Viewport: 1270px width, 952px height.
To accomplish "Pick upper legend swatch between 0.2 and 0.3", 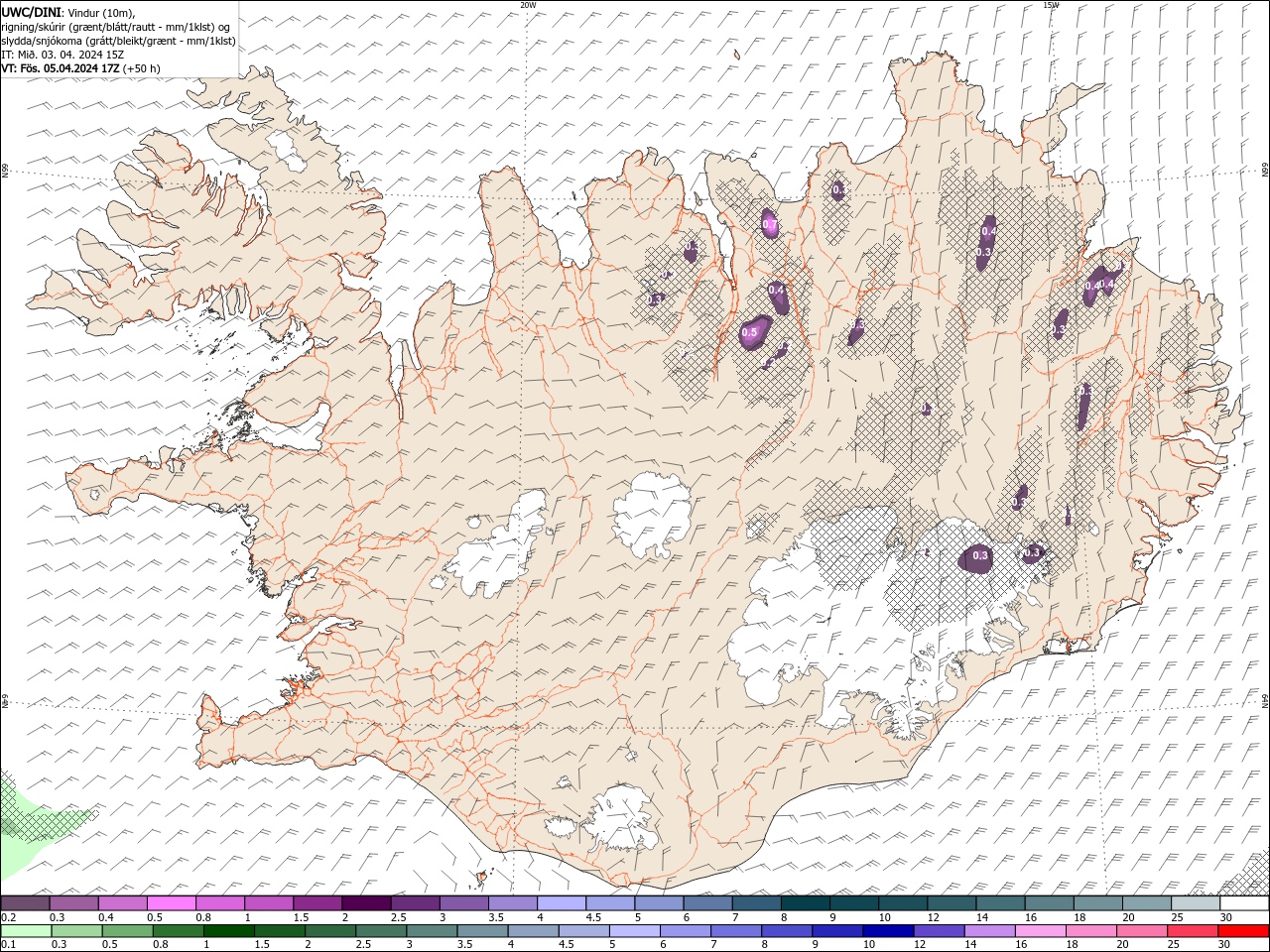I will [25, 903].
